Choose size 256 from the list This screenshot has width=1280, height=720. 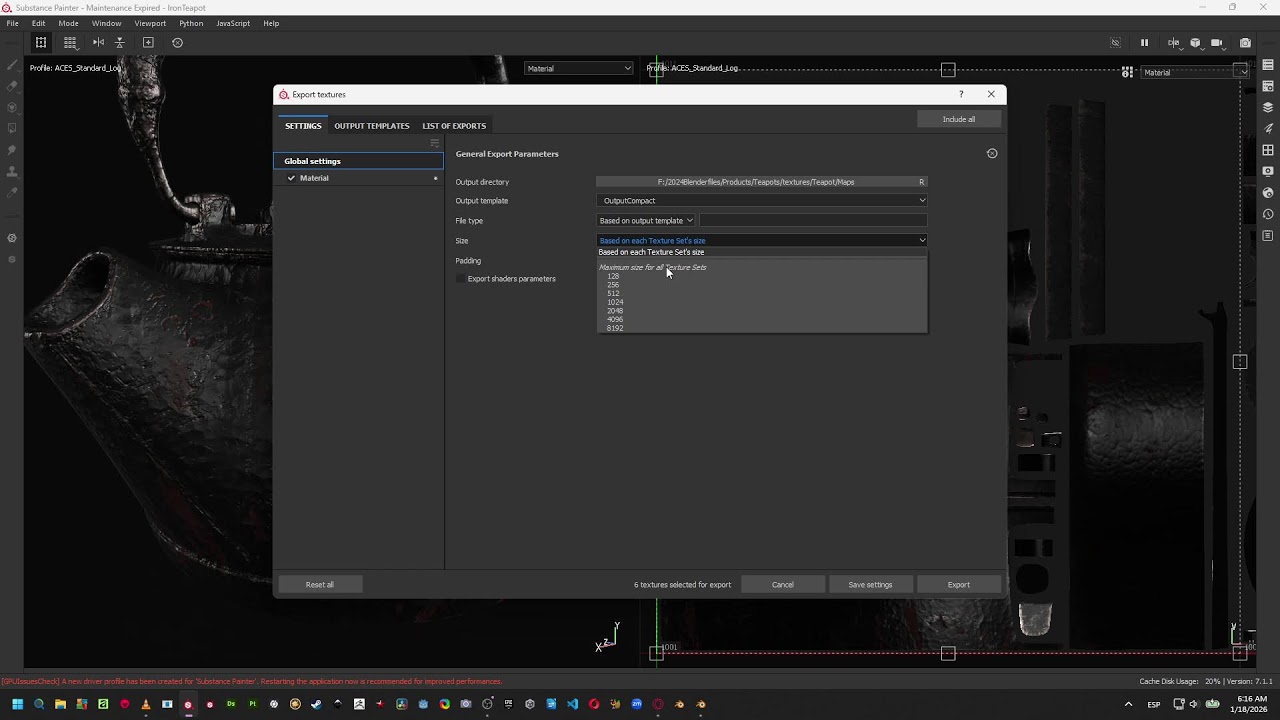[x=613, y=285]
